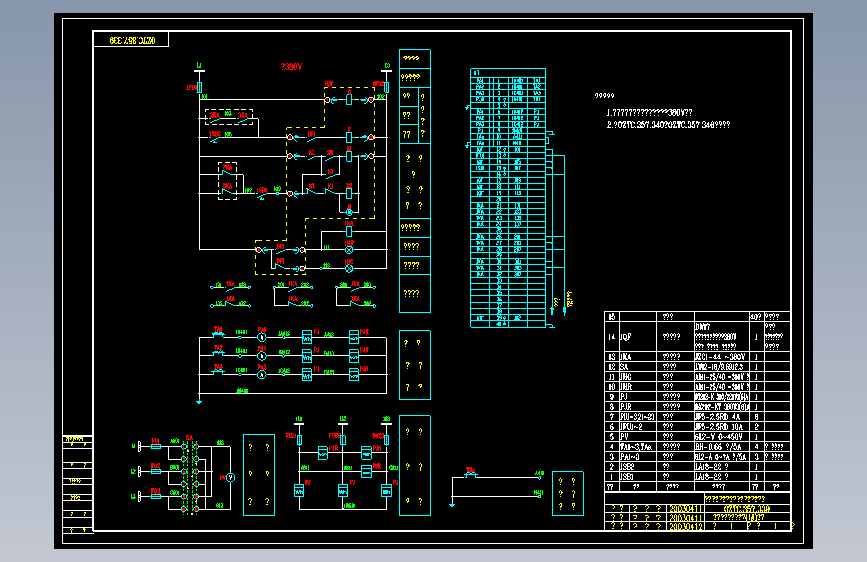Image resolution: width=867 pixels, height=562 pixels.
Task: Click the JZC1-44 ~380V specification cell
Action: pos(720,357)
